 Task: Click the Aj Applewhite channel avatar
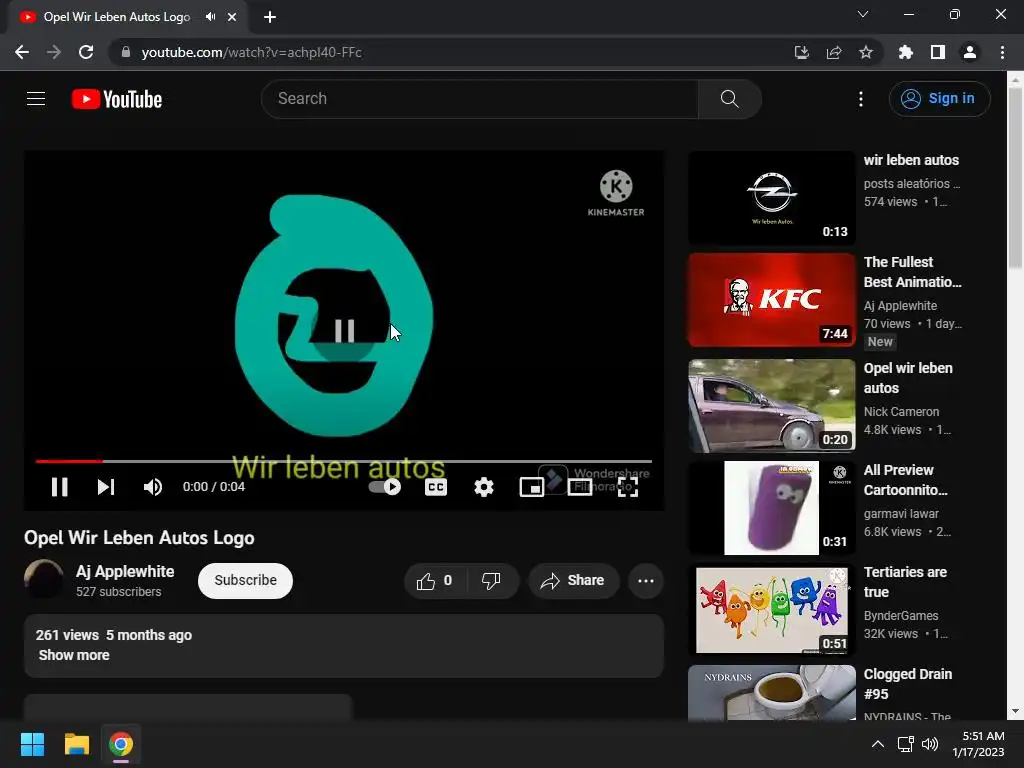[x=44, y=579]
